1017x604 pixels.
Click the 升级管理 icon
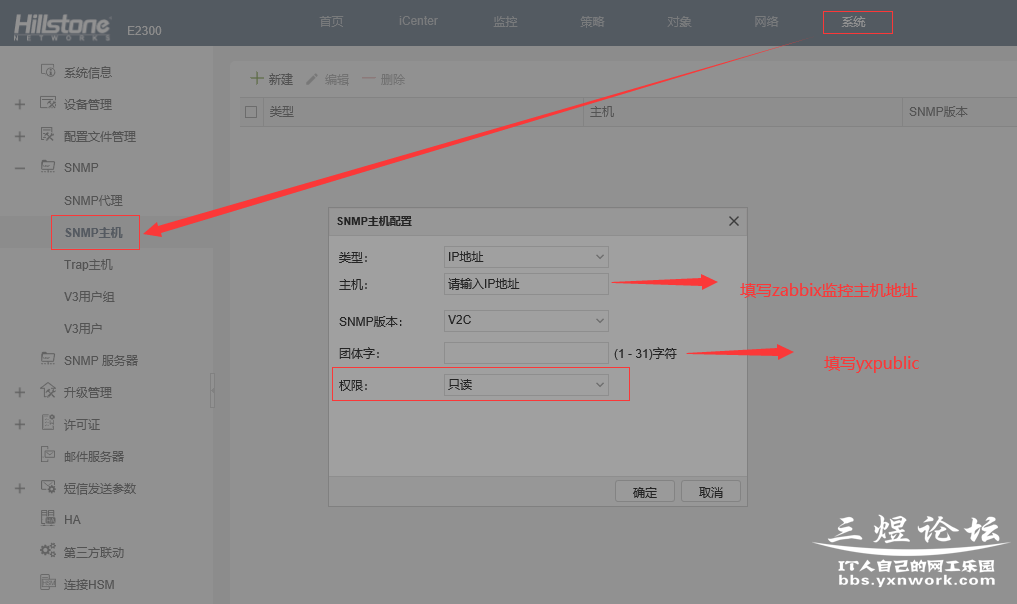pyautogui.click(x=48, y=390)
